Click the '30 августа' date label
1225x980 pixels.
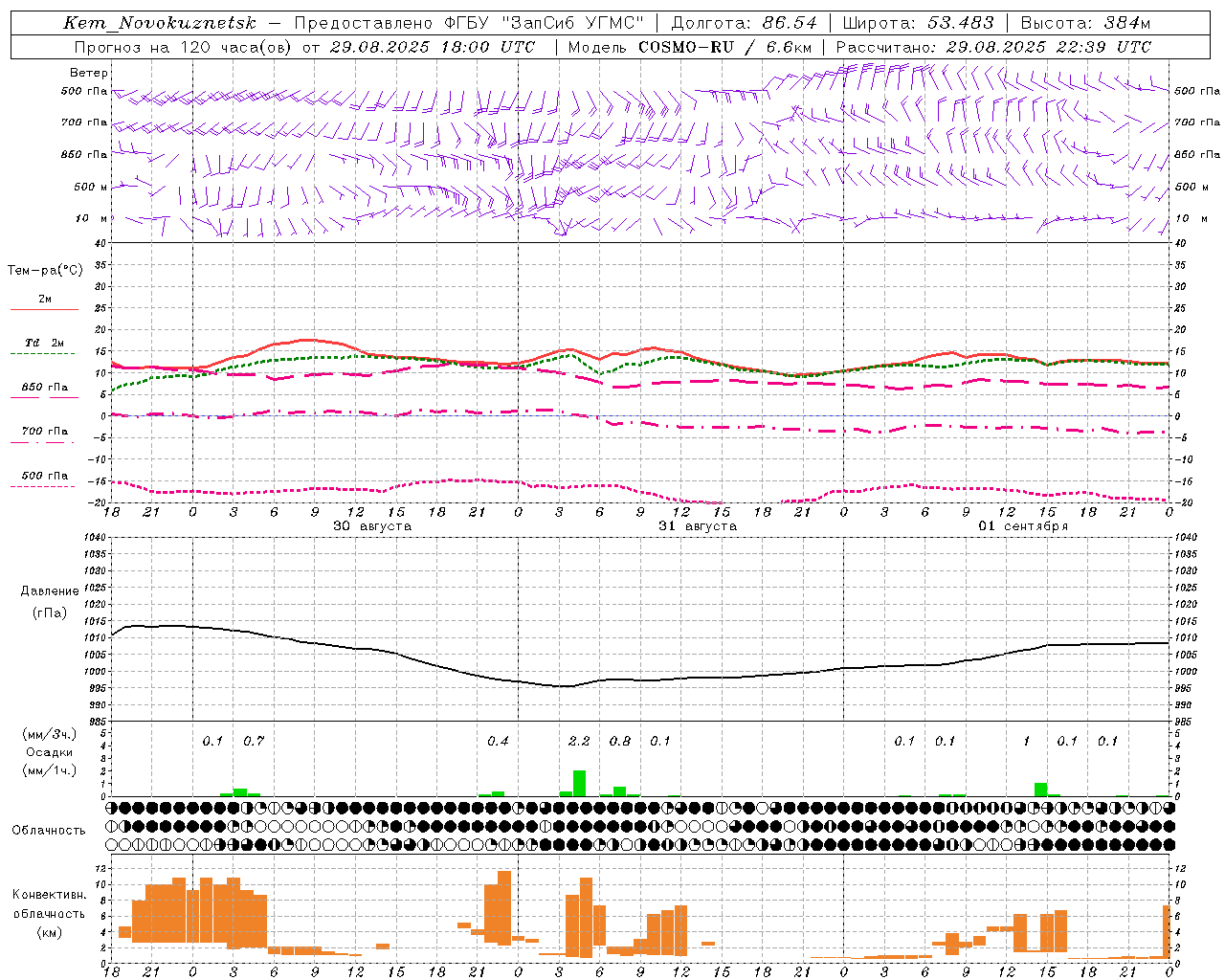click(x=372, y=526)
